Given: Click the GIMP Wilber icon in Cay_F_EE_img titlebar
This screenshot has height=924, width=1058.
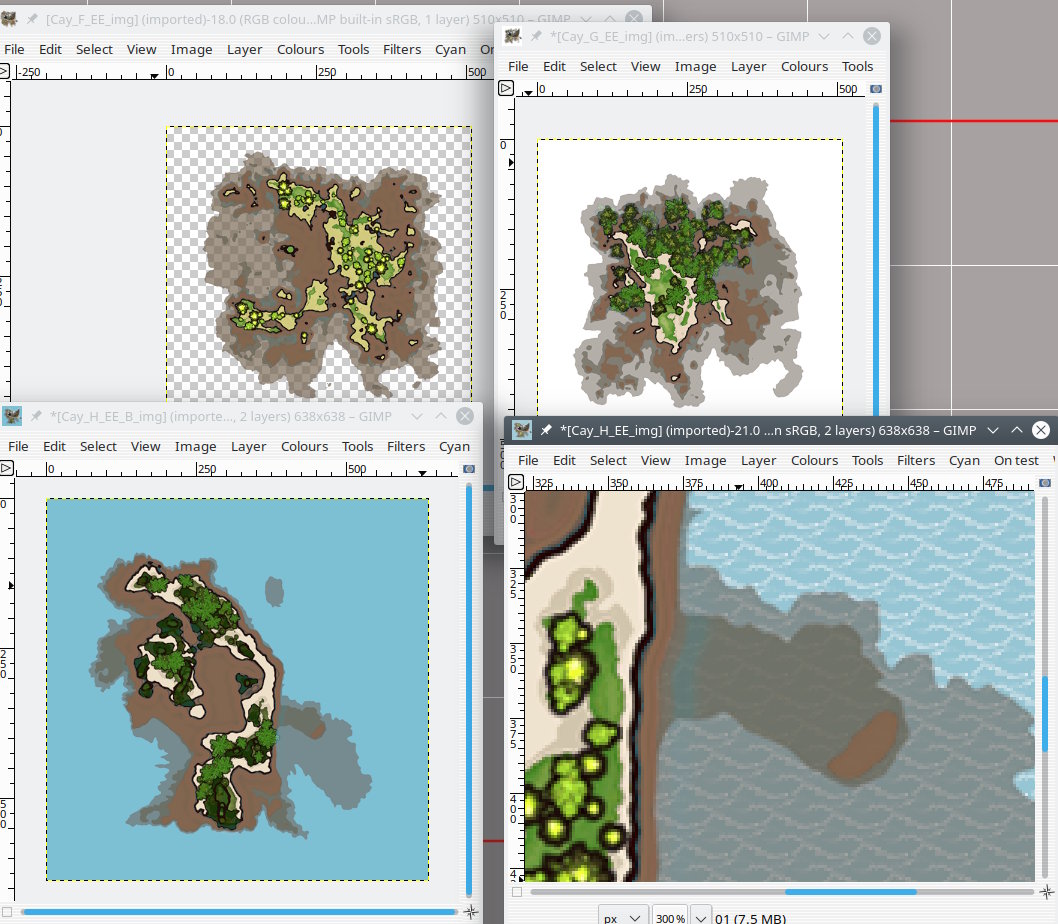Looking at the screenshot, I should click(8, 20).
